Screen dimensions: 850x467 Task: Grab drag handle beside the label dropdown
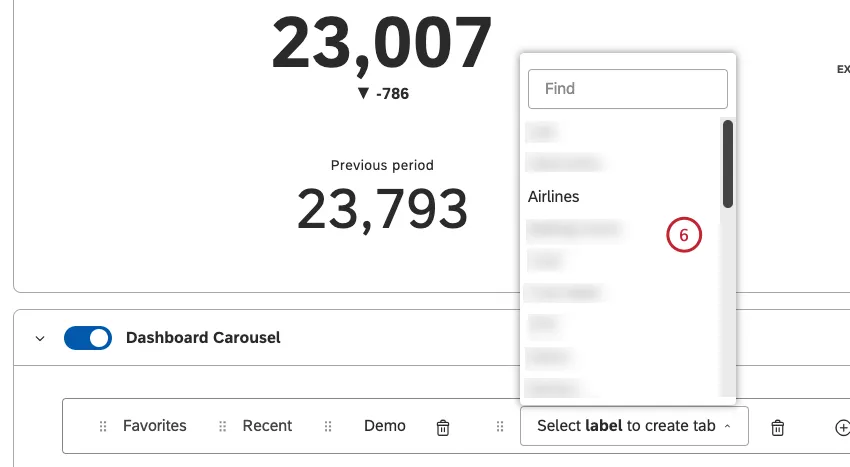click(x=500, y=427)
